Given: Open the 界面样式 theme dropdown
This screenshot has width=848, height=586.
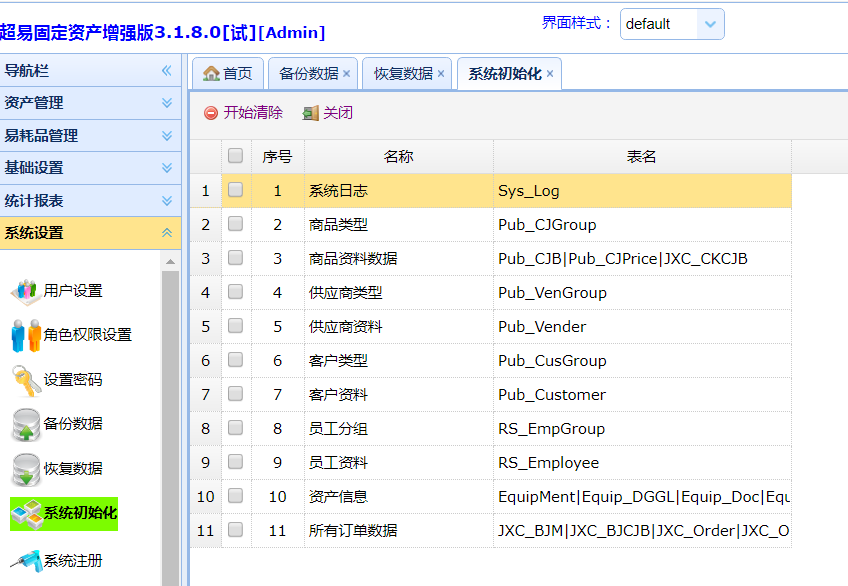Looking at the screenshot, I should tap(710, 24).
